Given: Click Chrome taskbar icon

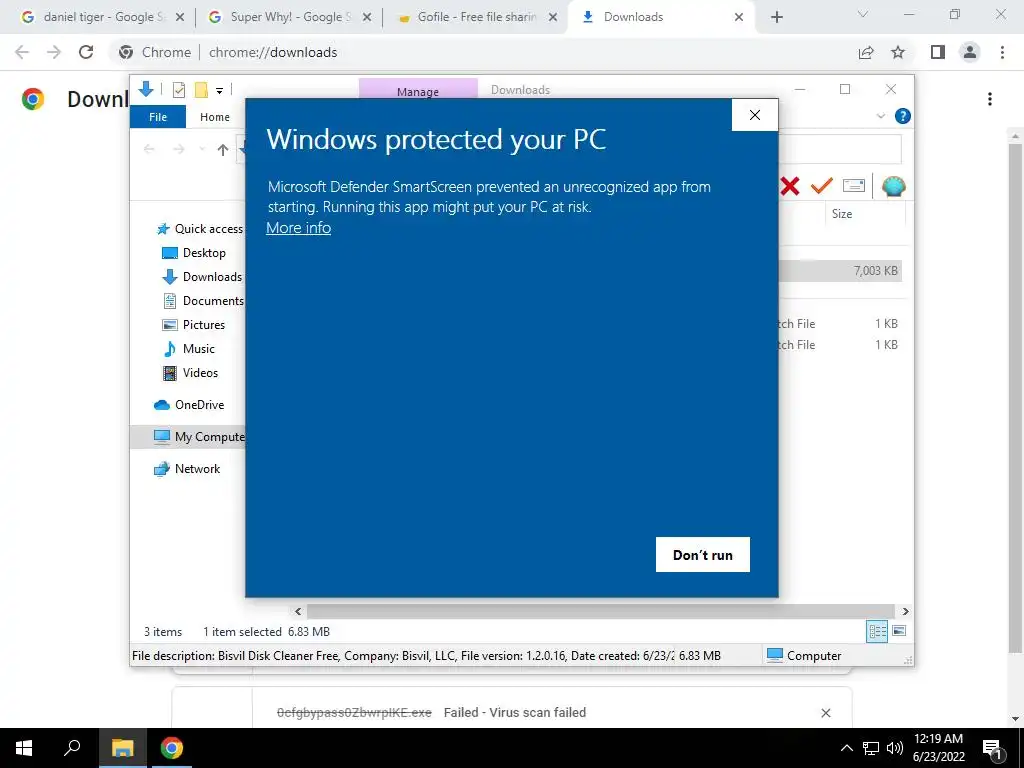Looking at the screenshot, I should pyautogui.click(x=172, y=748).
